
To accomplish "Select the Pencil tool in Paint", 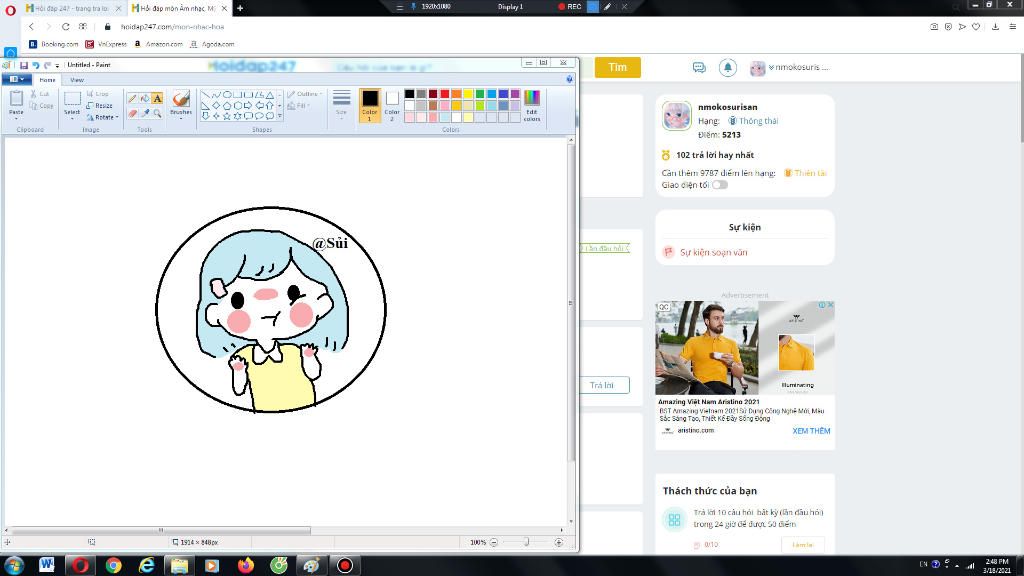I will point(133,98).
